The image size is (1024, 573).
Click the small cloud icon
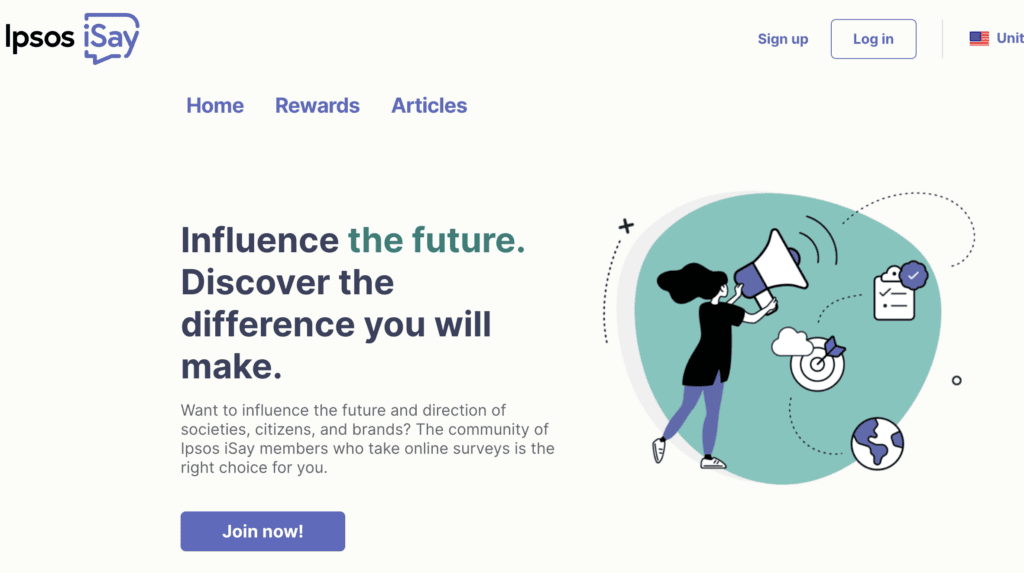[x=790, y=342]
